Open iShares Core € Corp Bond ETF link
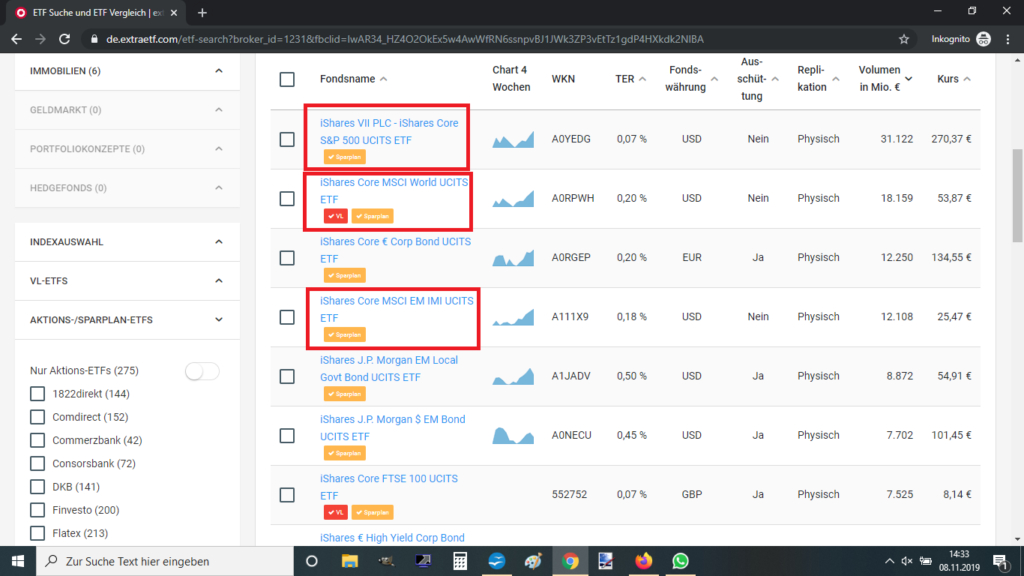The width and height of the screenshot is (1024, 576). (395, 250)
